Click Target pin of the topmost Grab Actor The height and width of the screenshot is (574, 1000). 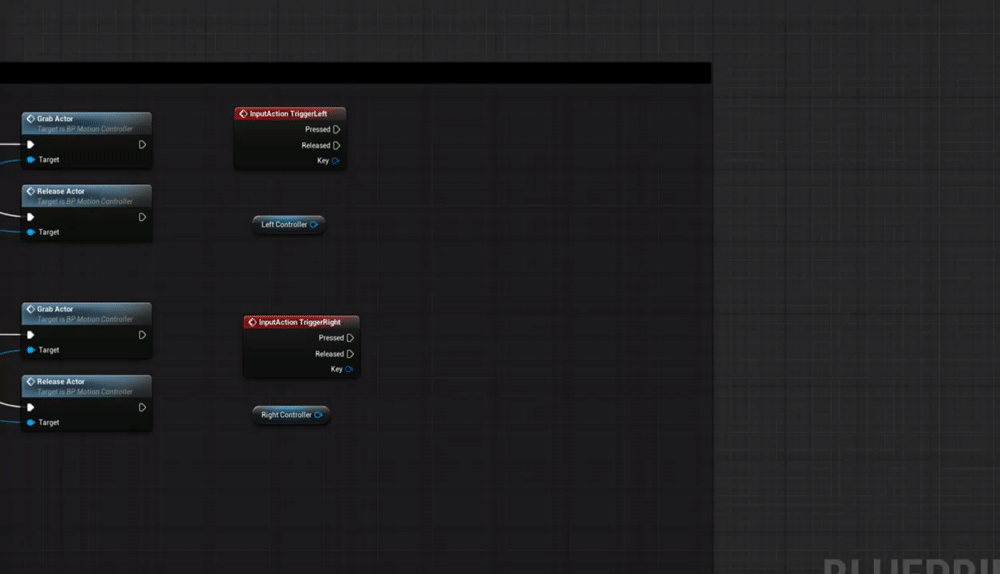tap(31, 159)
